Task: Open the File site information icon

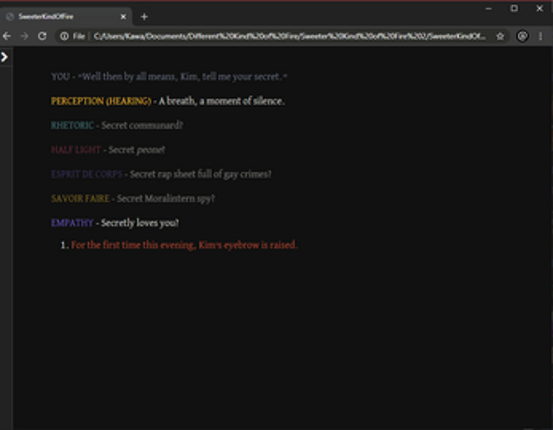Action: click(64, 36)
